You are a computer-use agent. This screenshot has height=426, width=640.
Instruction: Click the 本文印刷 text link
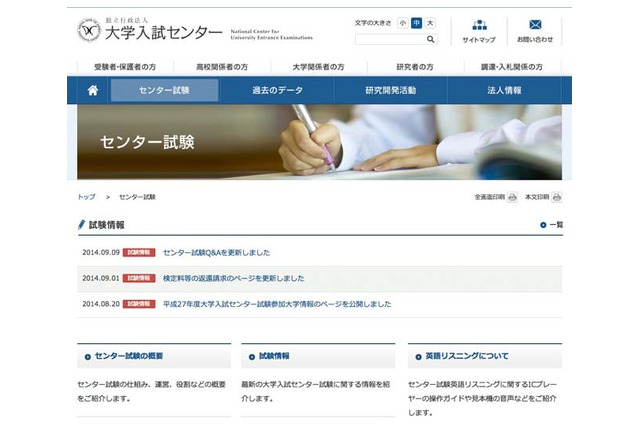pos(537,197)
